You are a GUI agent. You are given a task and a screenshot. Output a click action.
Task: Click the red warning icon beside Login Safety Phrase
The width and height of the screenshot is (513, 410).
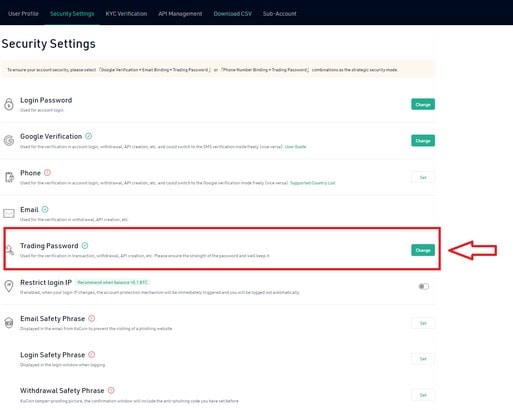(92, 354)
